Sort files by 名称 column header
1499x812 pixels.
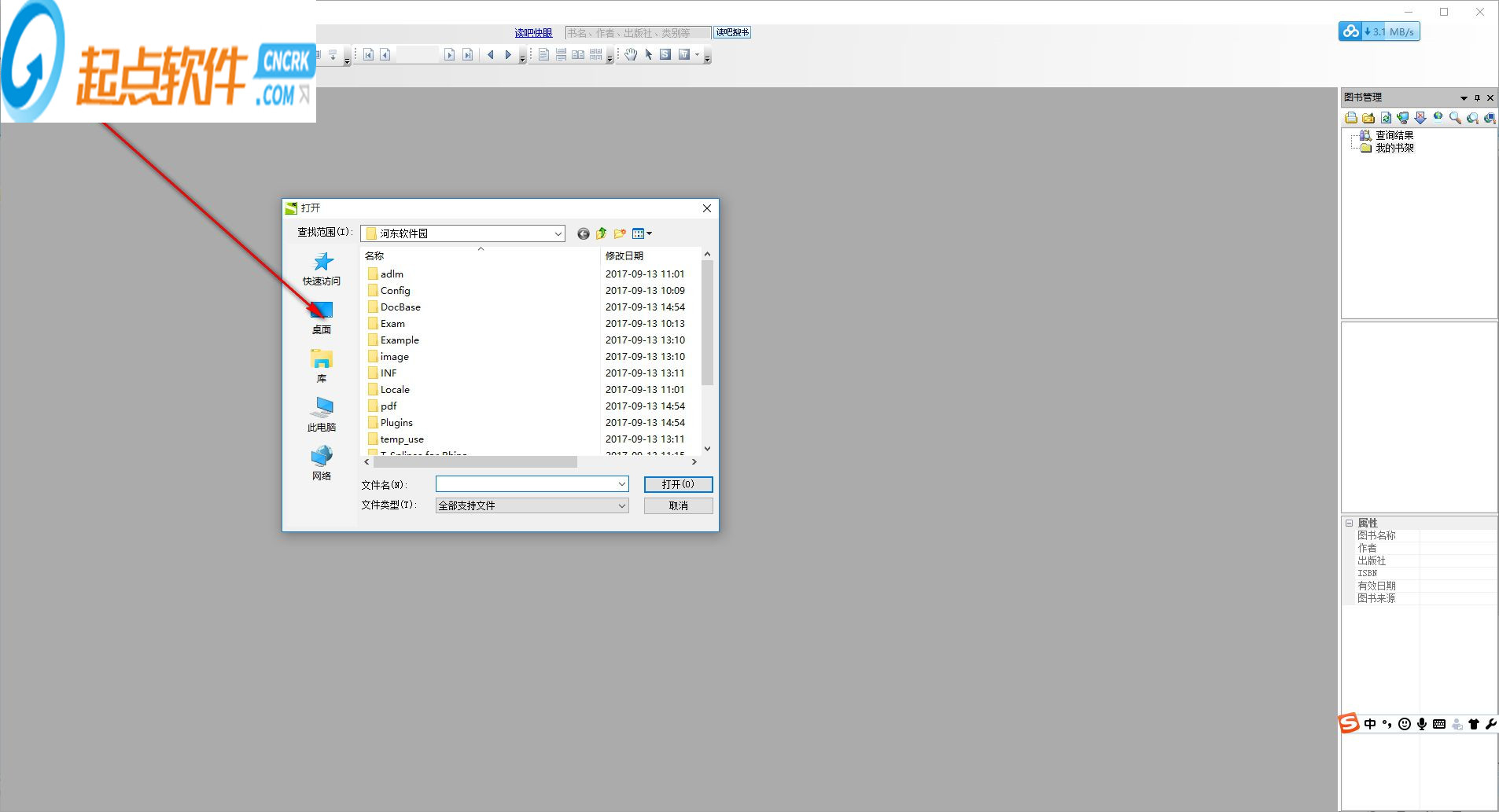coord(480,255)
